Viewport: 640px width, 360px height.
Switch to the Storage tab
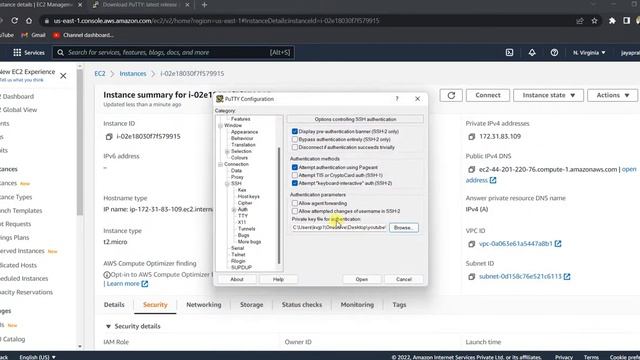point(251,304)
